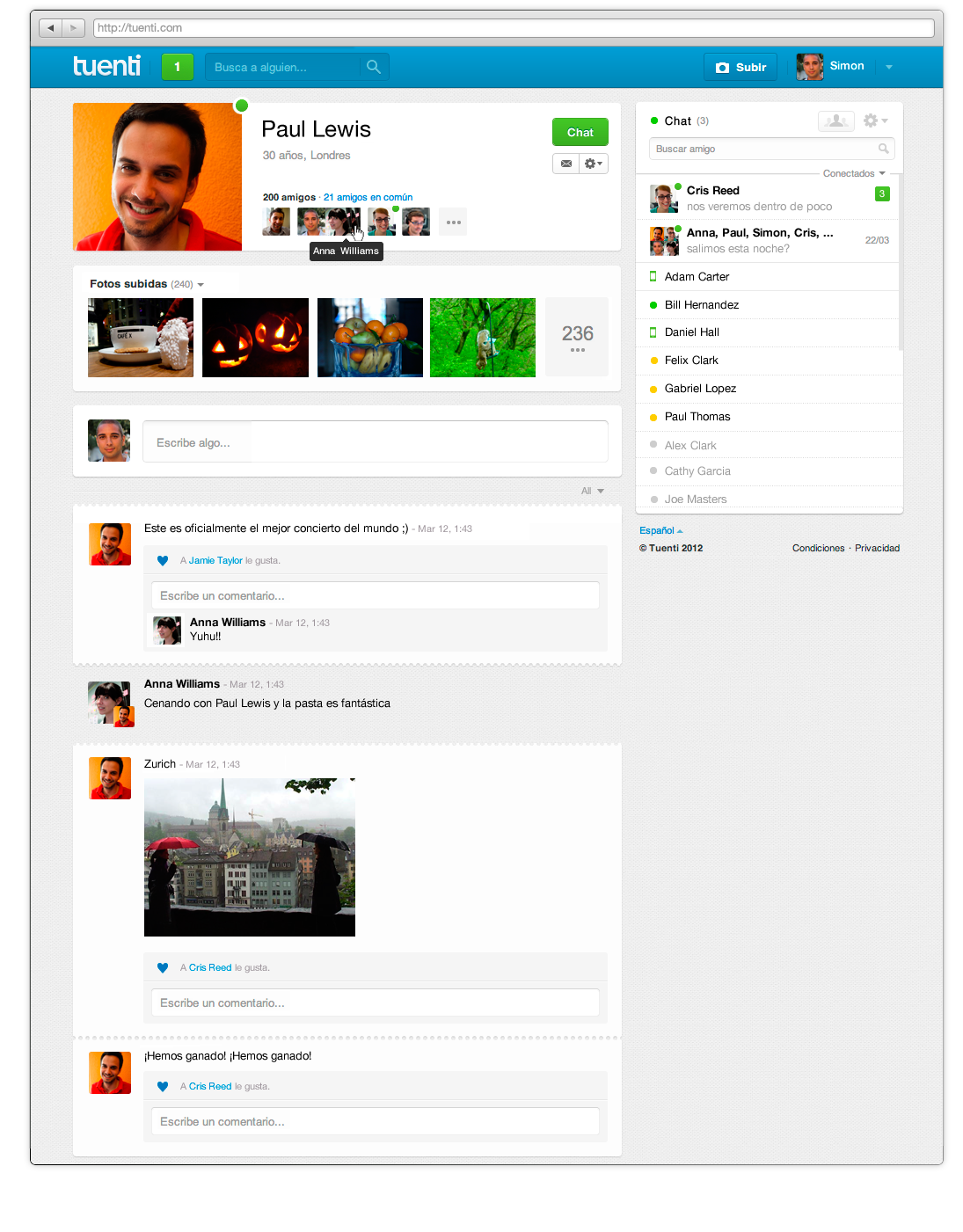
Task: Open the profile gear settings menu
Action: click(594, 164)
